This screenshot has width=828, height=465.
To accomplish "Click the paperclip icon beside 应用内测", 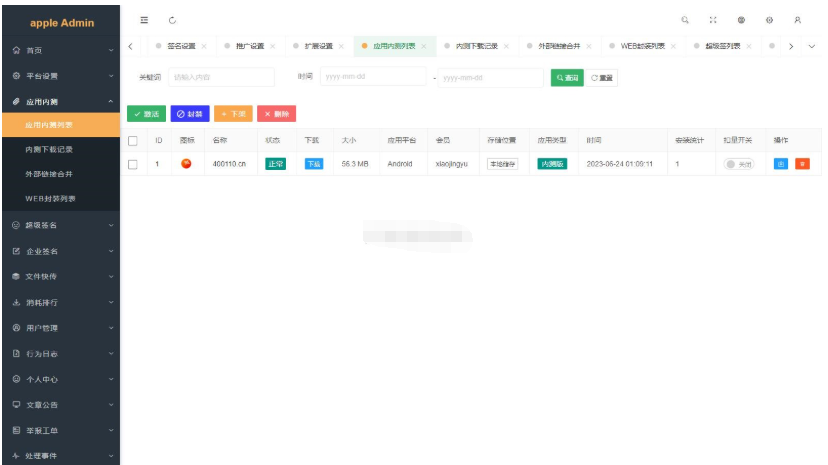I will pos(16,101).
